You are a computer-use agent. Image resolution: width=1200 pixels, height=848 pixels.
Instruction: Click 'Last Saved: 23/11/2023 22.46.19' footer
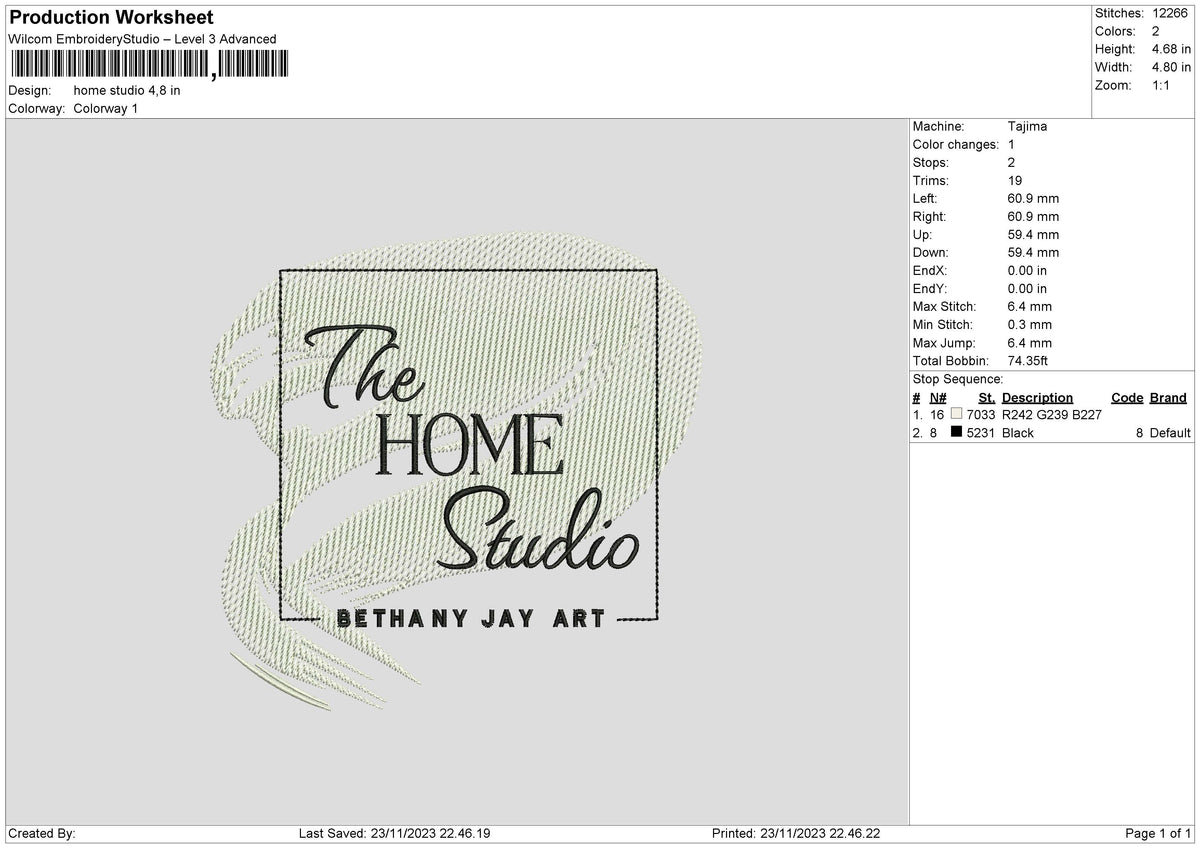pyautogui.click(x=395, y=833)
